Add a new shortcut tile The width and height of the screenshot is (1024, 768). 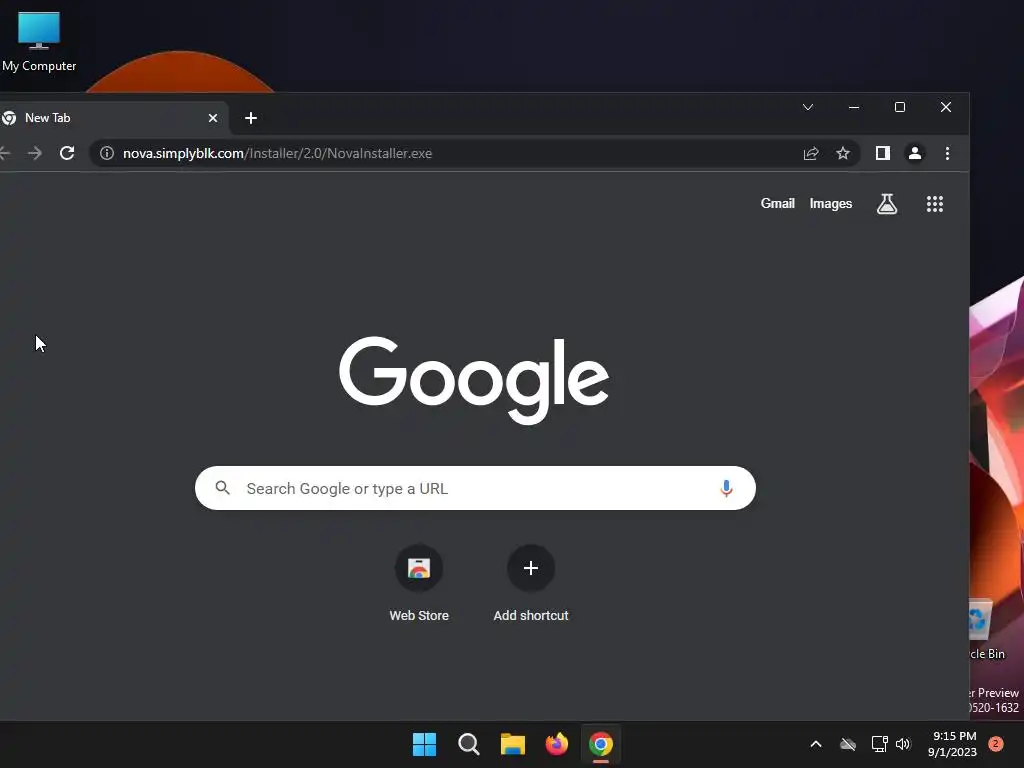click(x=531, y=583)
